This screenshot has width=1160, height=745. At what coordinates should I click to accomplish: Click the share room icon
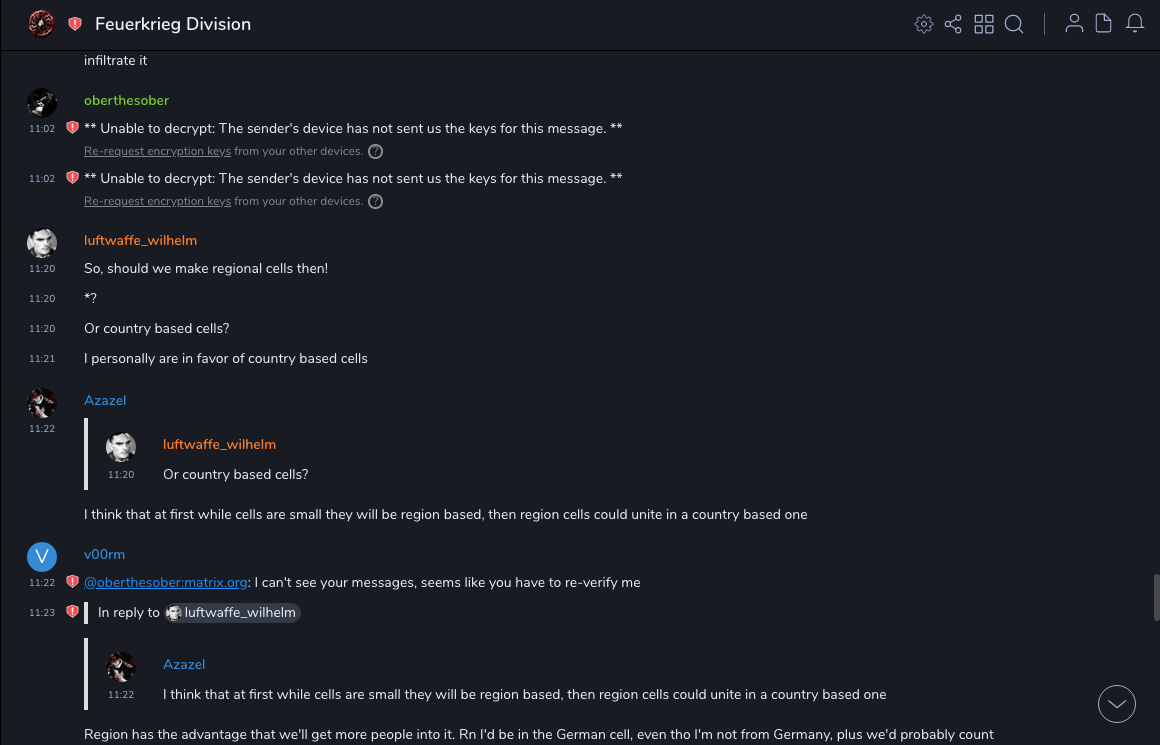(953, 24)
